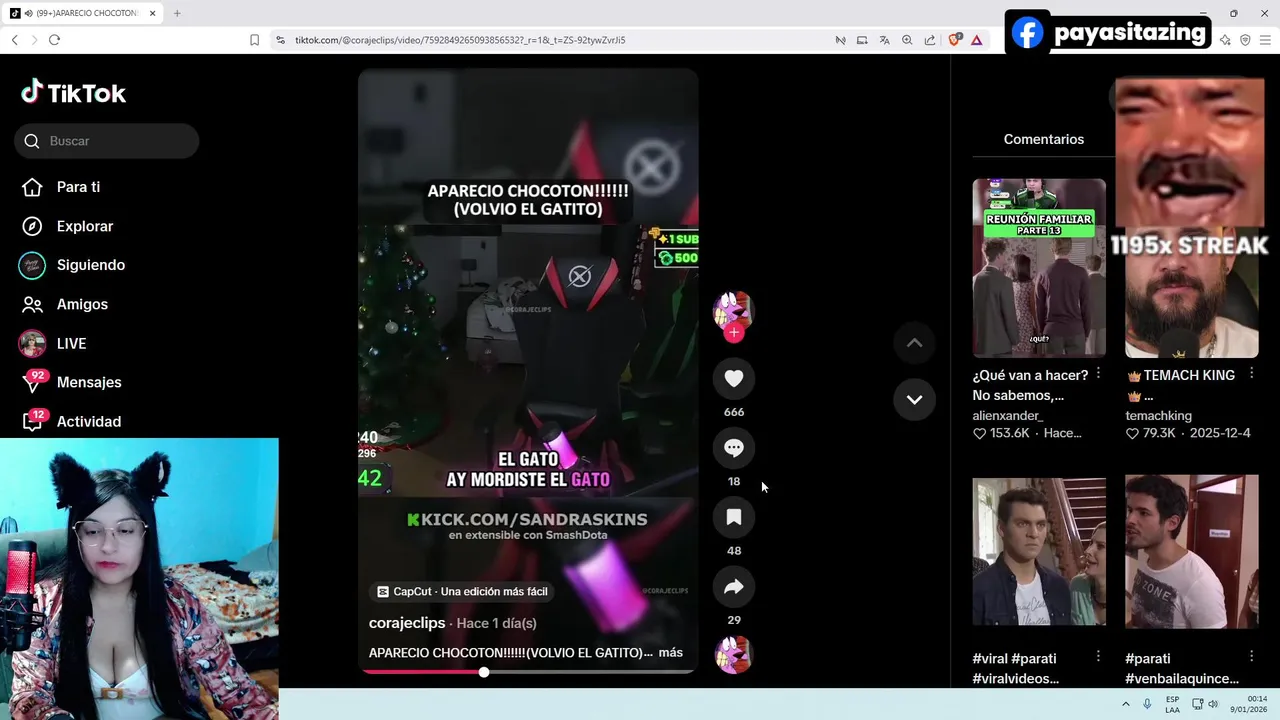Screen dimensions: 1280x720
Task: Click the zoom magnifier toolbar icon
Action: (907, 40)
